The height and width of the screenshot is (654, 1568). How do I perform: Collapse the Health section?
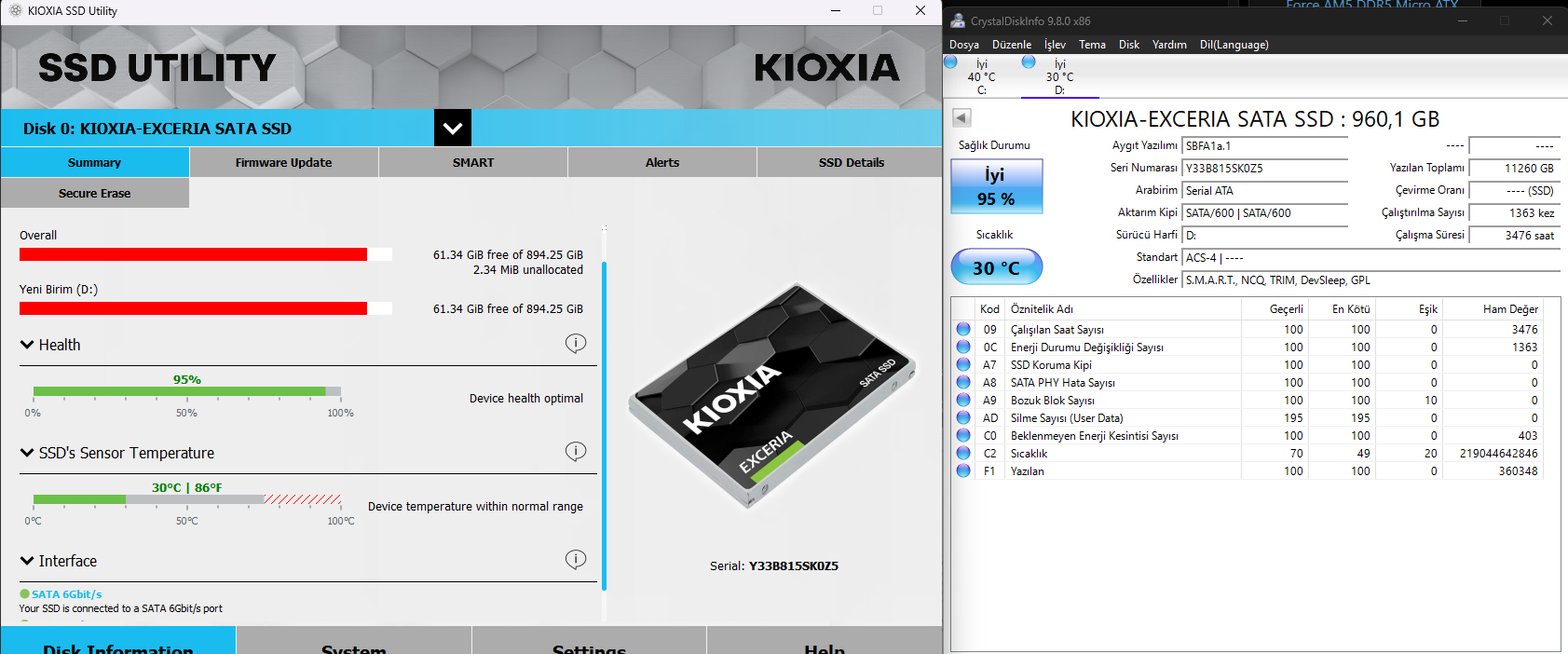click(27, 345)
